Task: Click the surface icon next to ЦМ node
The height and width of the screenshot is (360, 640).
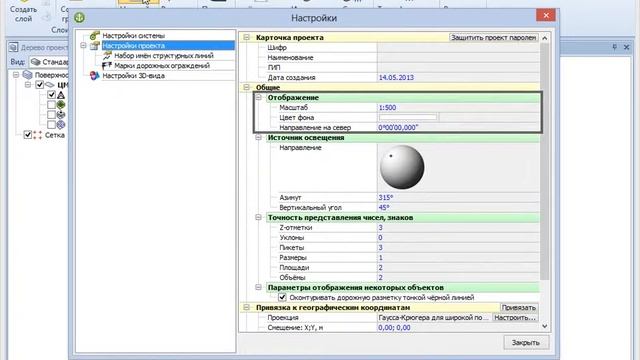Action: 50,85
